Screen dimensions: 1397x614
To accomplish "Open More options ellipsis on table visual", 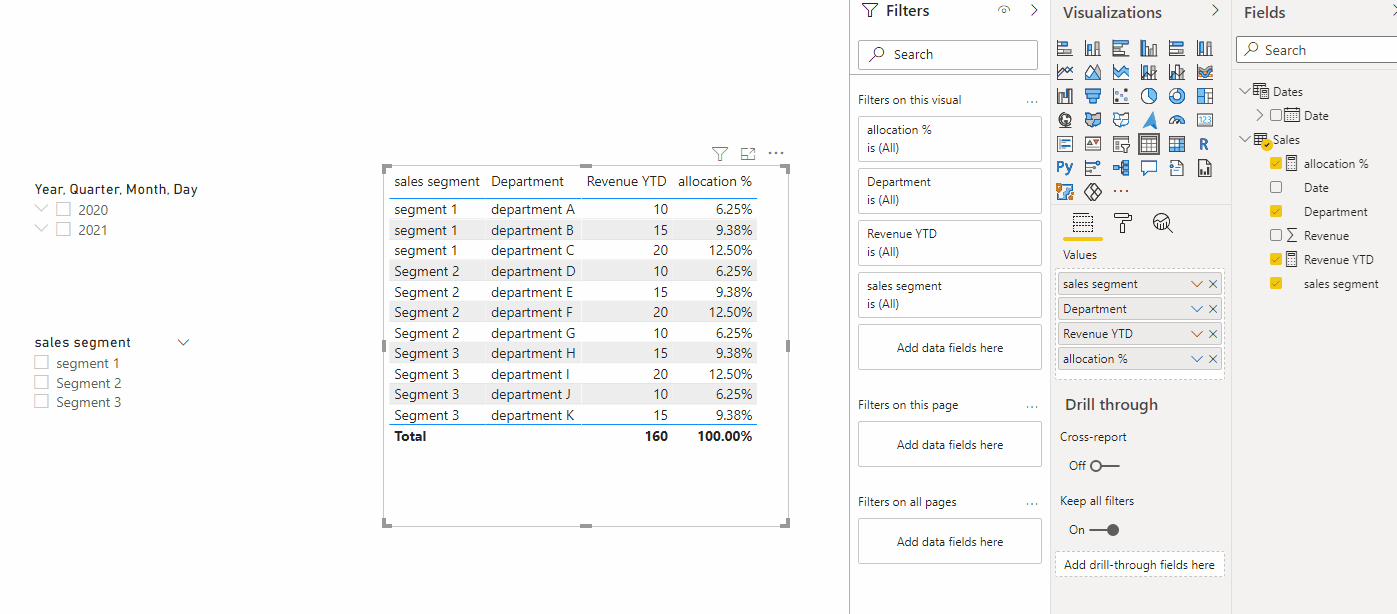I will coord(776,153).
